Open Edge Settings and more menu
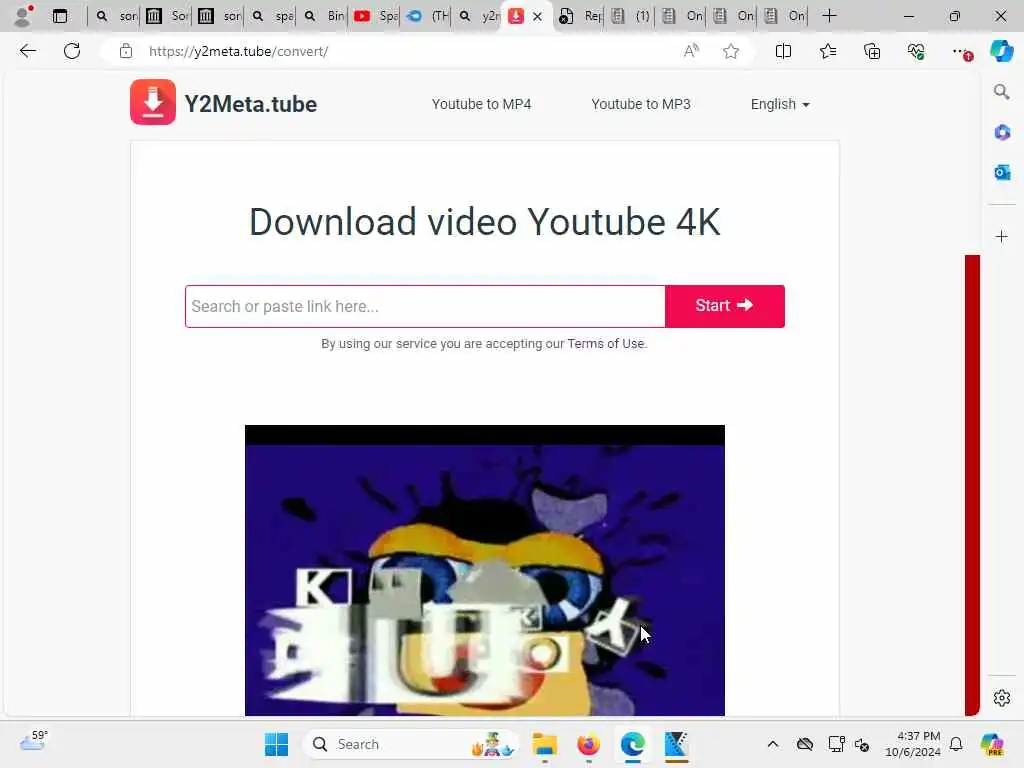1024x768 pixels. coord(961,52)
